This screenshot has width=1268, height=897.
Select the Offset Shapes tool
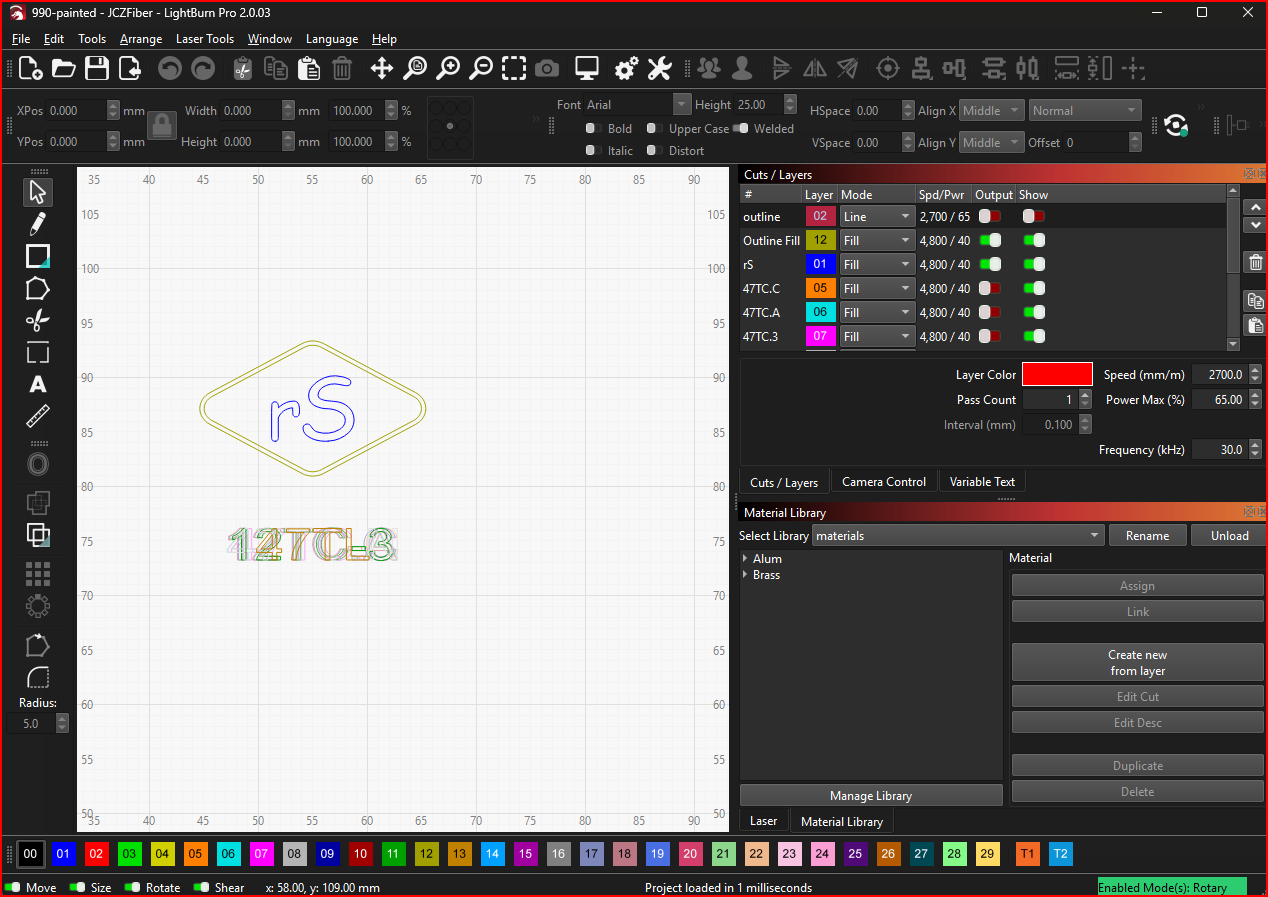38,464
